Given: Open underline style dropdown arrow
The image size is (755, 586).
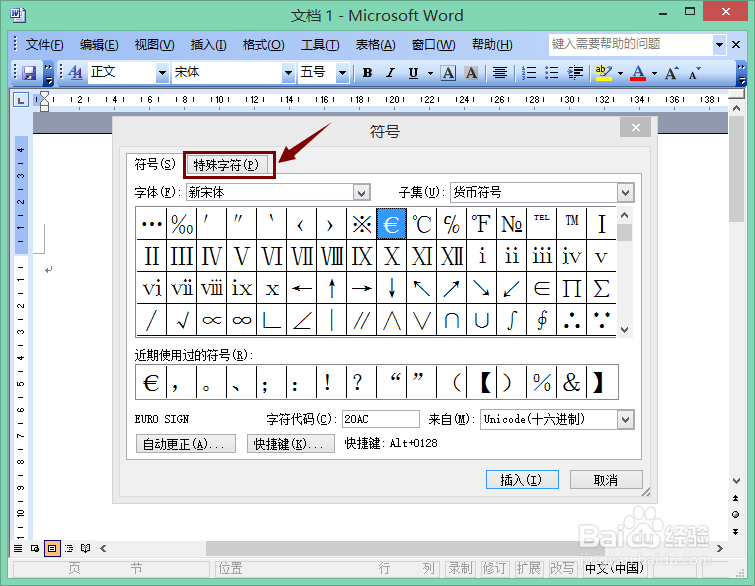Looking at the screenshot, I should 430,73.
